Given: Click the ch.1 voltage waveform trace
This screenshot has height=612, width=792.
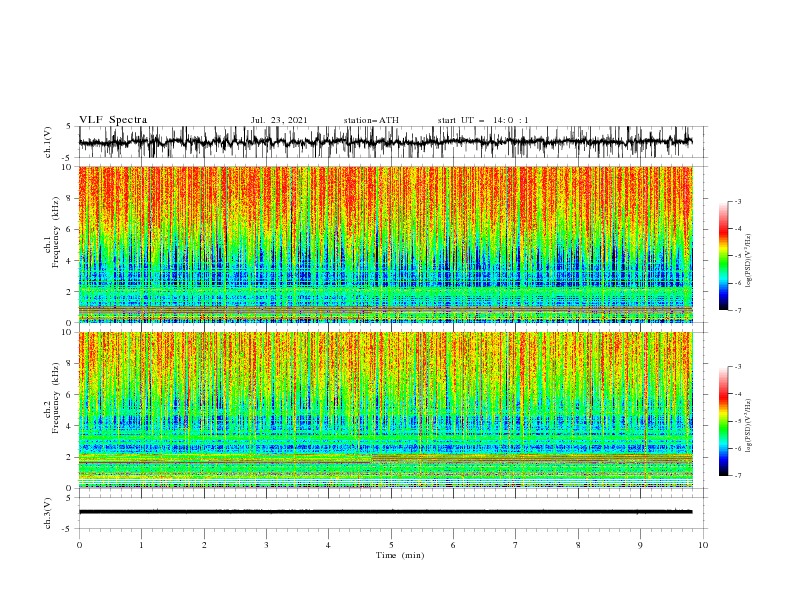Looking at the screenshot, I should [385, 142].
